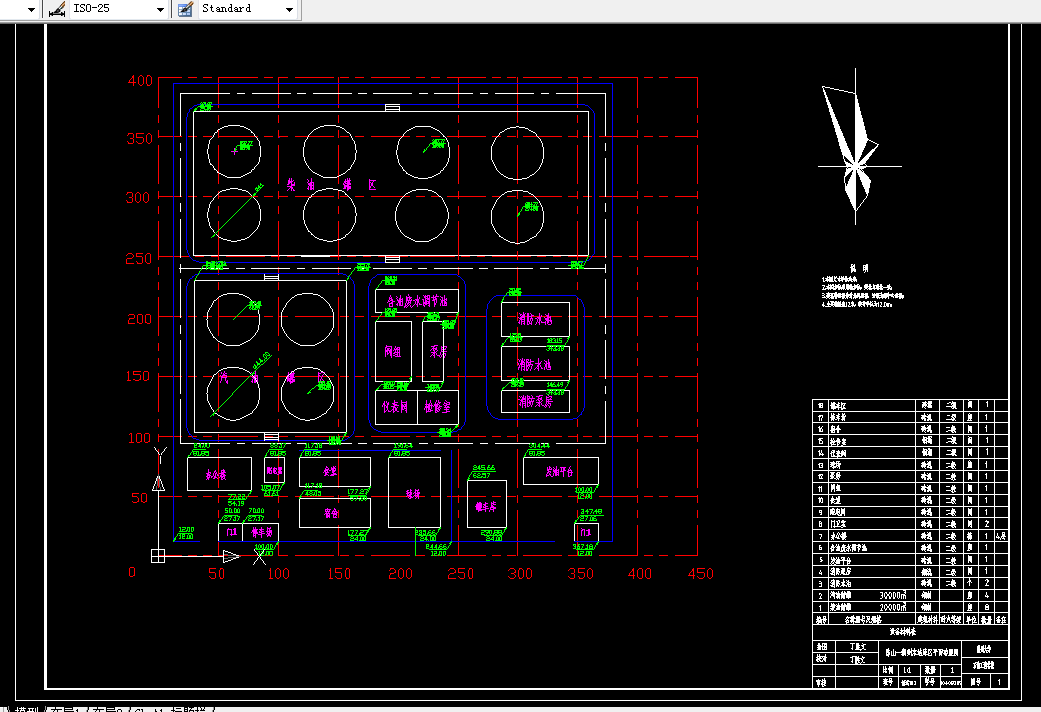
Task: Select the UCS origin icon square
Action: coord(158,556)
